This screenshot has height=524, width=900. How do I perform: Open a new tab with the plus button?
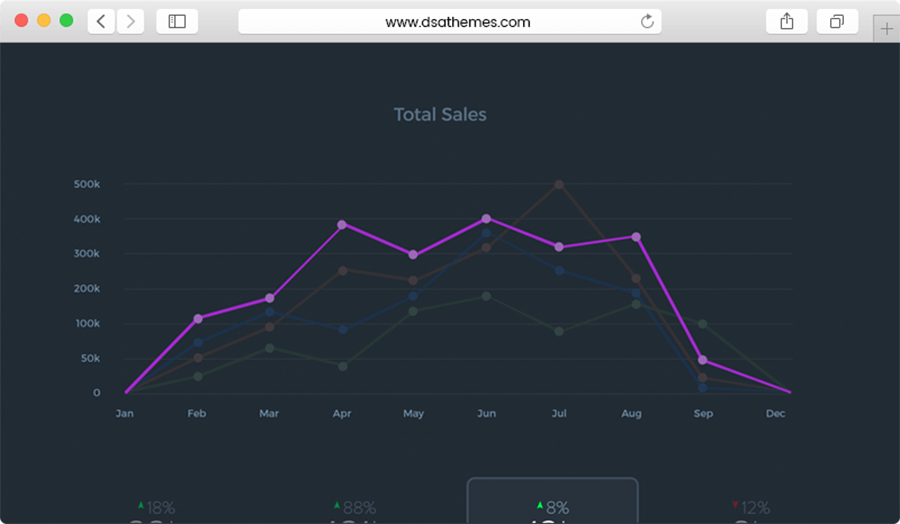[x=886, y=29]
